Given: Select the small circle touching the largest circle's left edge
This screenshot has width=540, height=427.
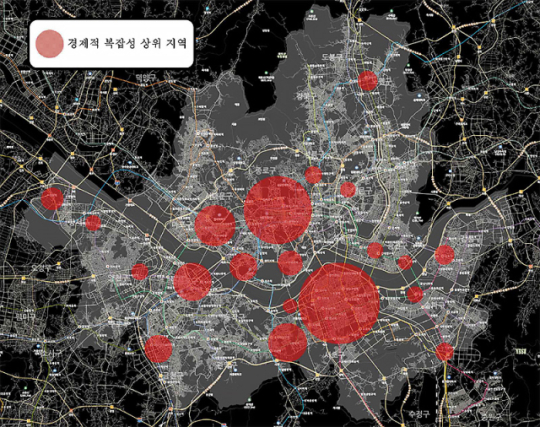Looking at the screenshot, I should click(290, 306).
